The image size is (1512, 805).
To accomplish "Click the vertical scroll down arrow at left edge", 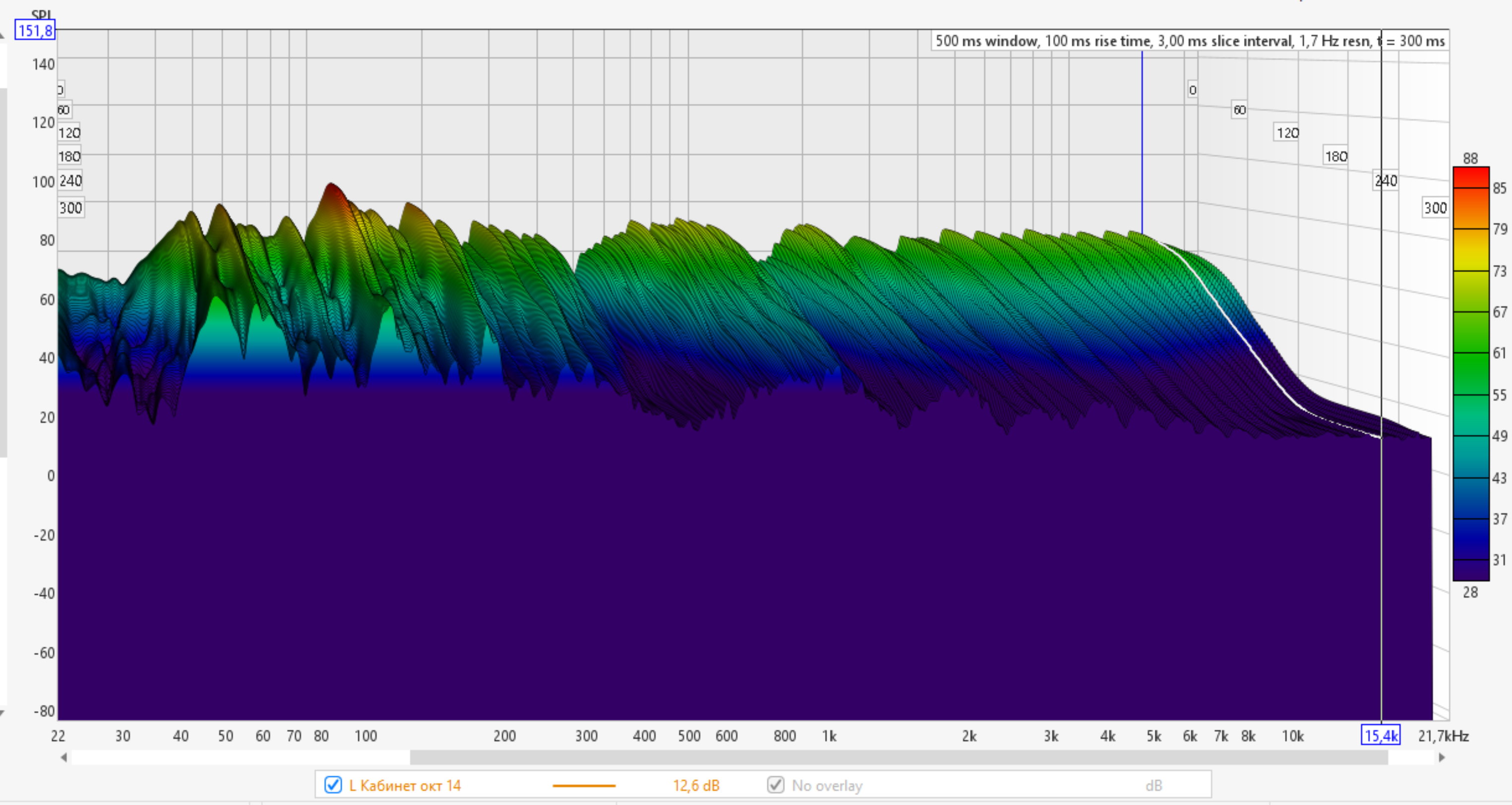I will coord(2,713).
